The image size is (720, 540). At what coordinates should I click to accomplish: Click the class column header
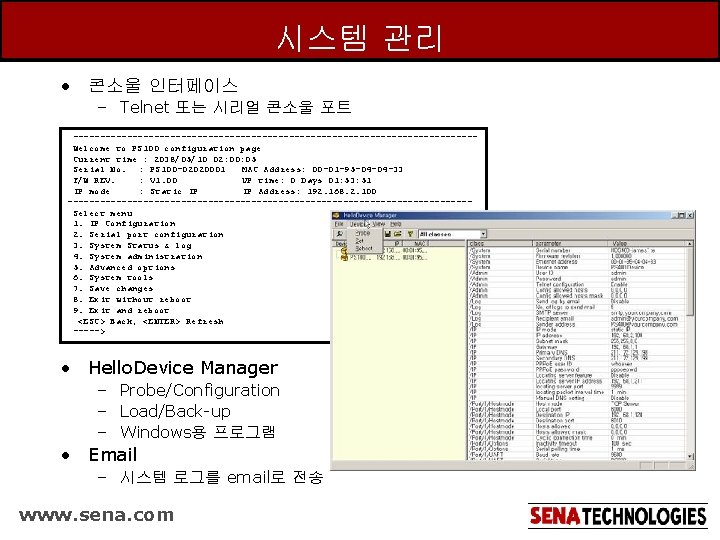pyautogui.click(x=501, y=243)
